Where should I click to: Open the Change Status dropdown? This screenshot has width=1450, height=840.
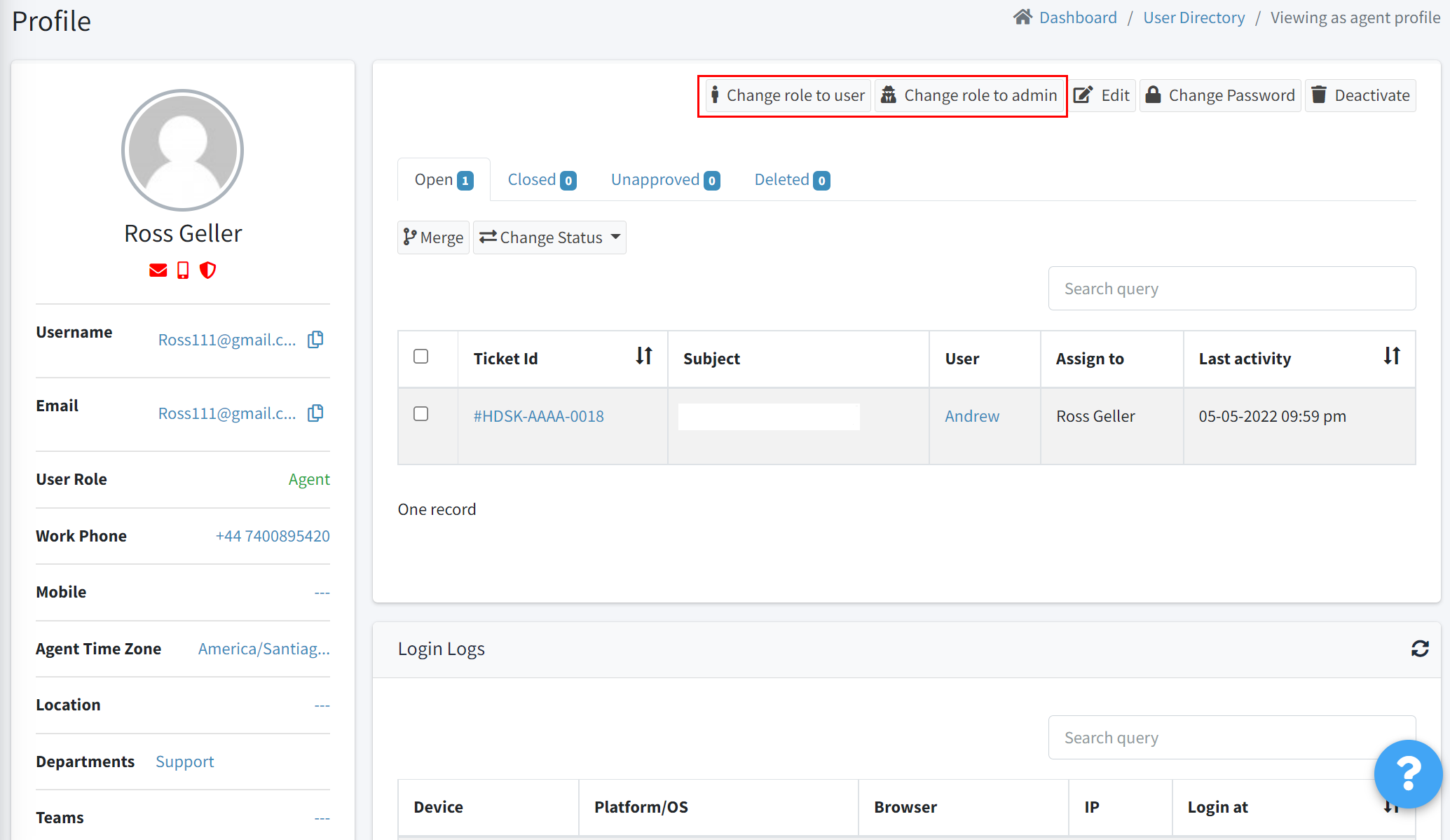pyautogui.click(x=549, y=237)
